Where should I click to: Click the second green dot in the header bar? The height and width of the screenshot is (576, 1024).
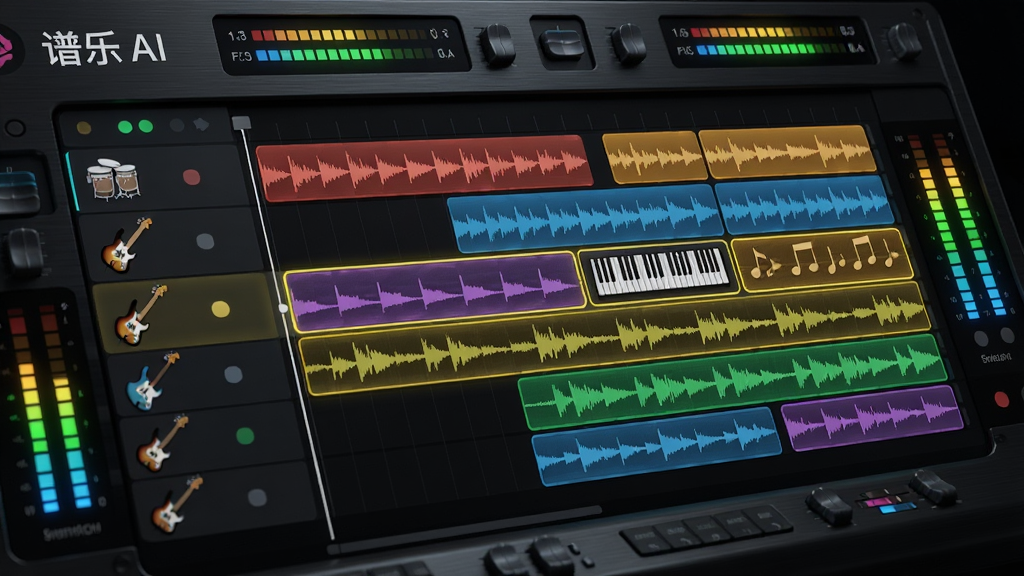(146, 126)
